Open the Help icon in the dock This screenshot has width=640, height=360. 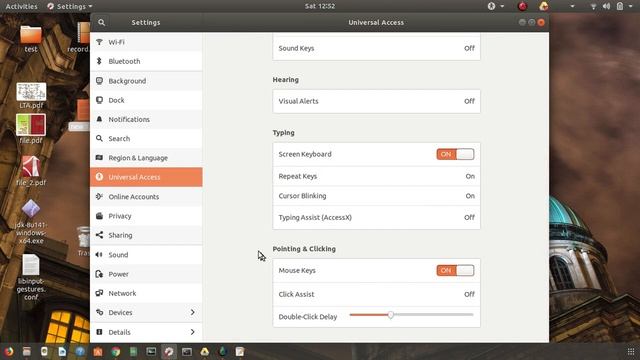coord(80,351)
